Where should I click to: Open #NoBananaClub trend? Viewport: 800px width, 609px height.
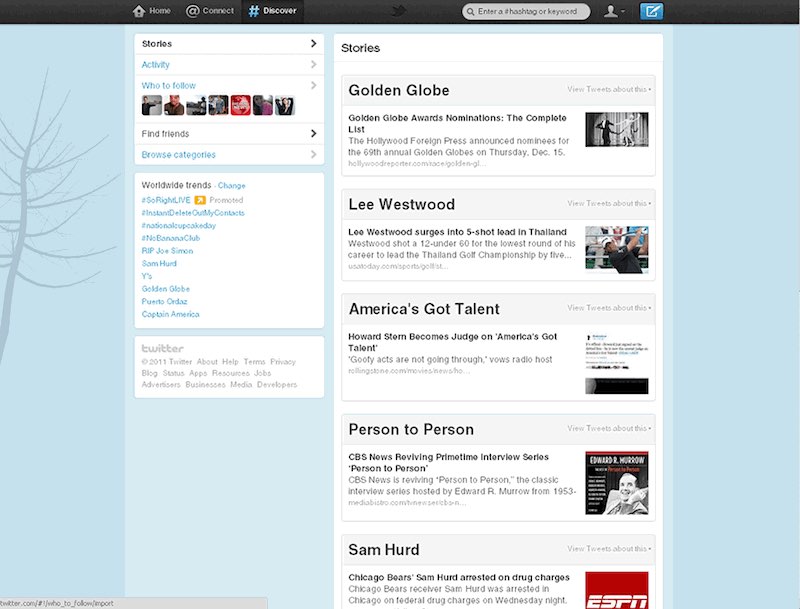pos(170,238)
